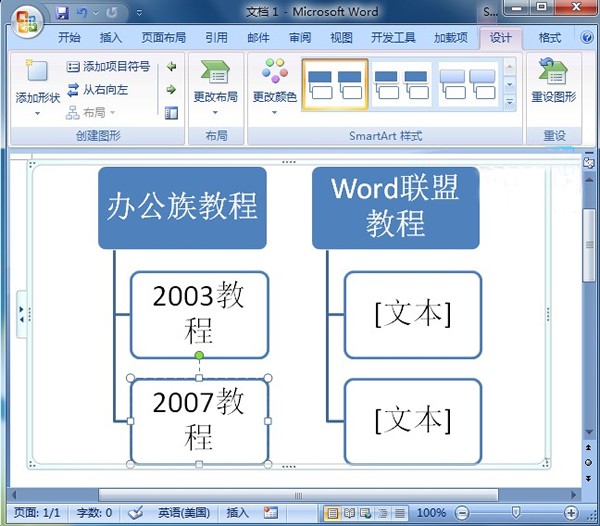Expand the SmartArt styles gallery more arrow
The image size is (600, 526).
tap(509, 102)
